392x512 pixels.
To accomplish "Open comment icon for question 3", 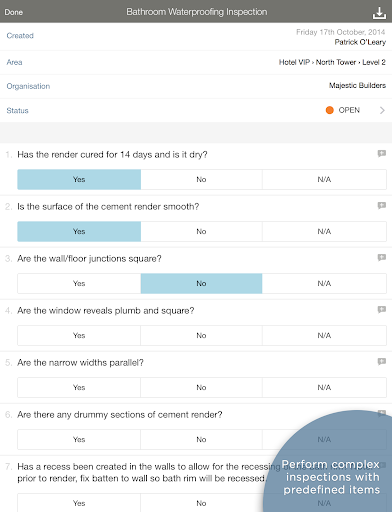I will (x=382, y=258).
